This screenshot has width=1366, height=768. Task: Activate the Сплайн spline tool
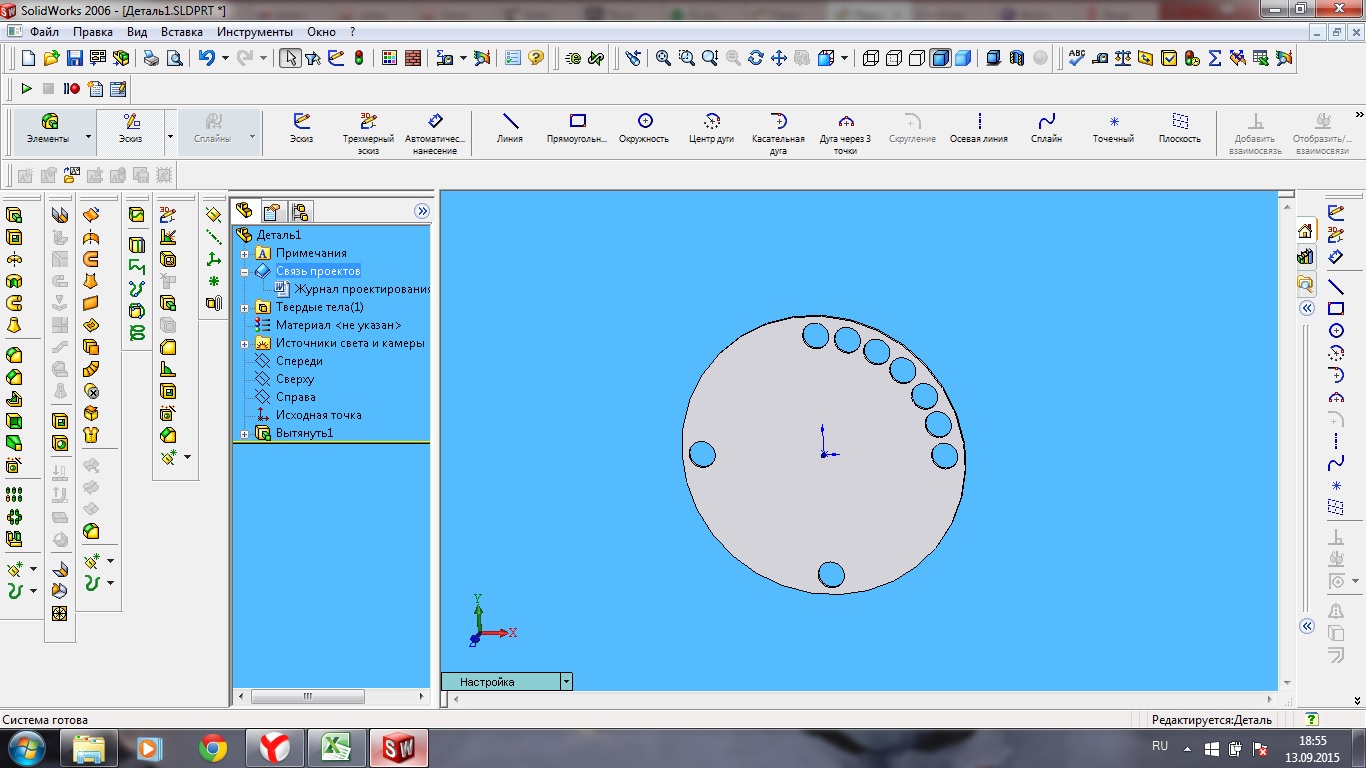(x=1046, y=129)
